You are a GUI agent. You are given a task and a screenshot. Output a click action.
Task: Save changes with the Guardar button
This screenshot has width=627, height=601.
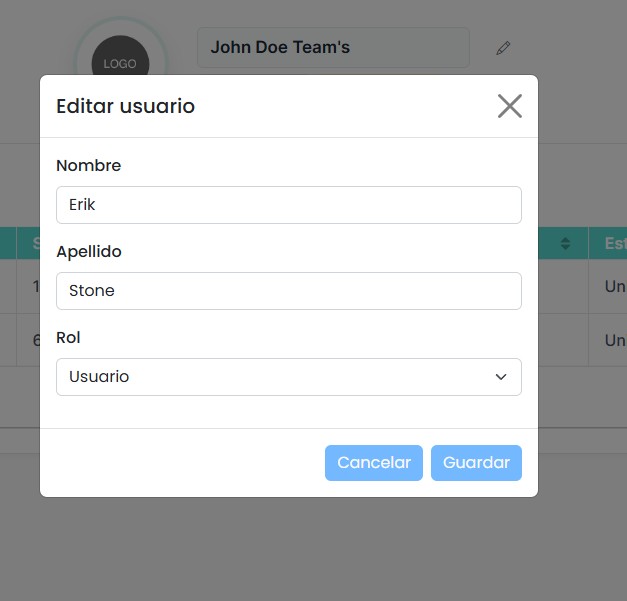pos(476,463)
